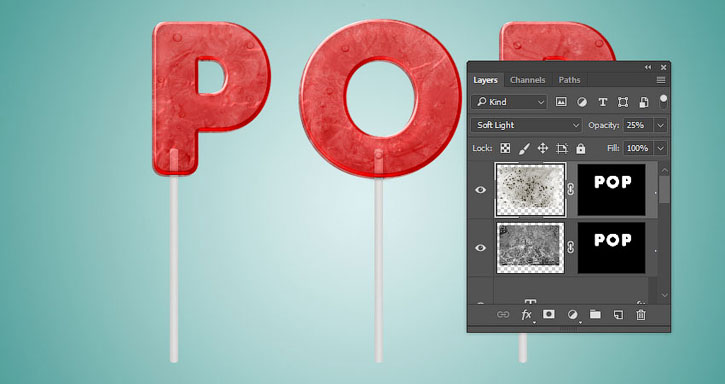Switch to the Channels tab

pos(528,80)
